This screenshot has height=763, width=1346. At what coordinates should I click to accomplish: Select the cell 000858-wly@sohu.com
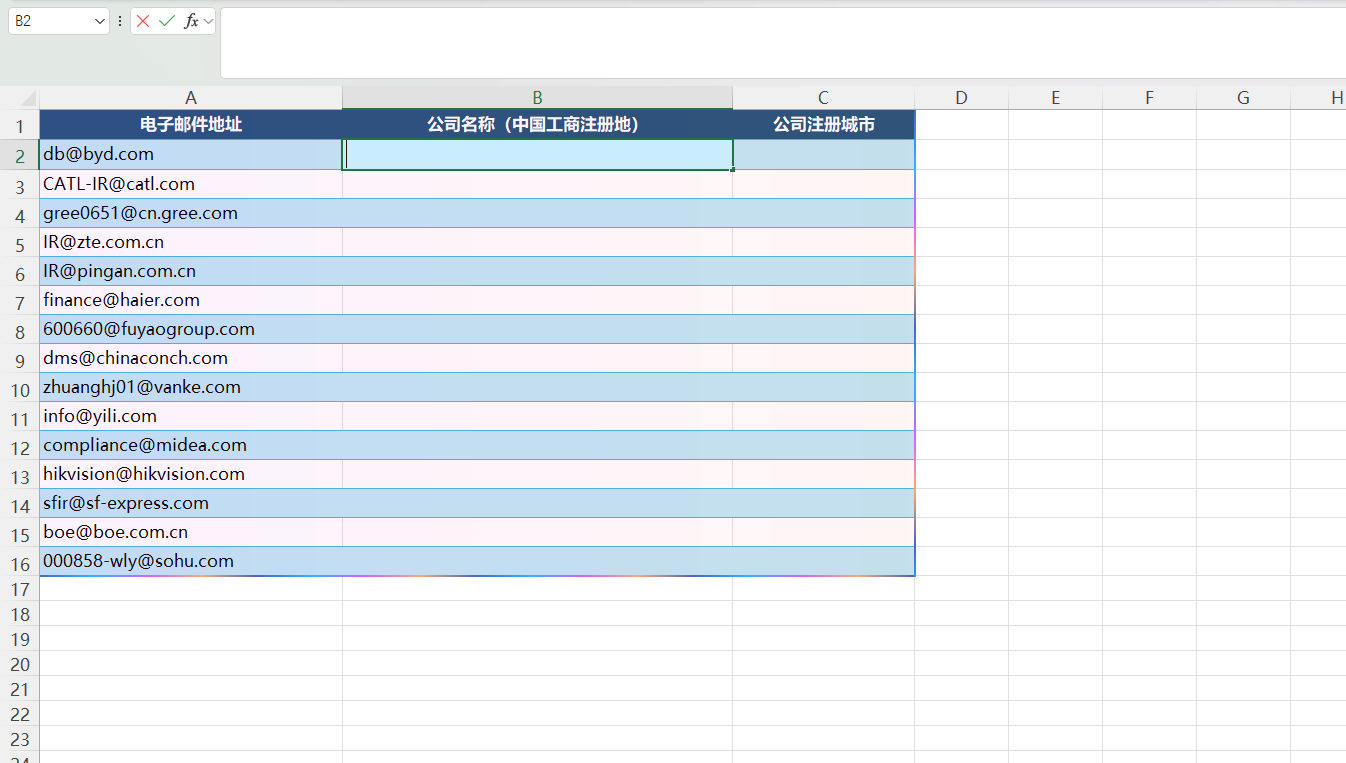click(191, 561)
